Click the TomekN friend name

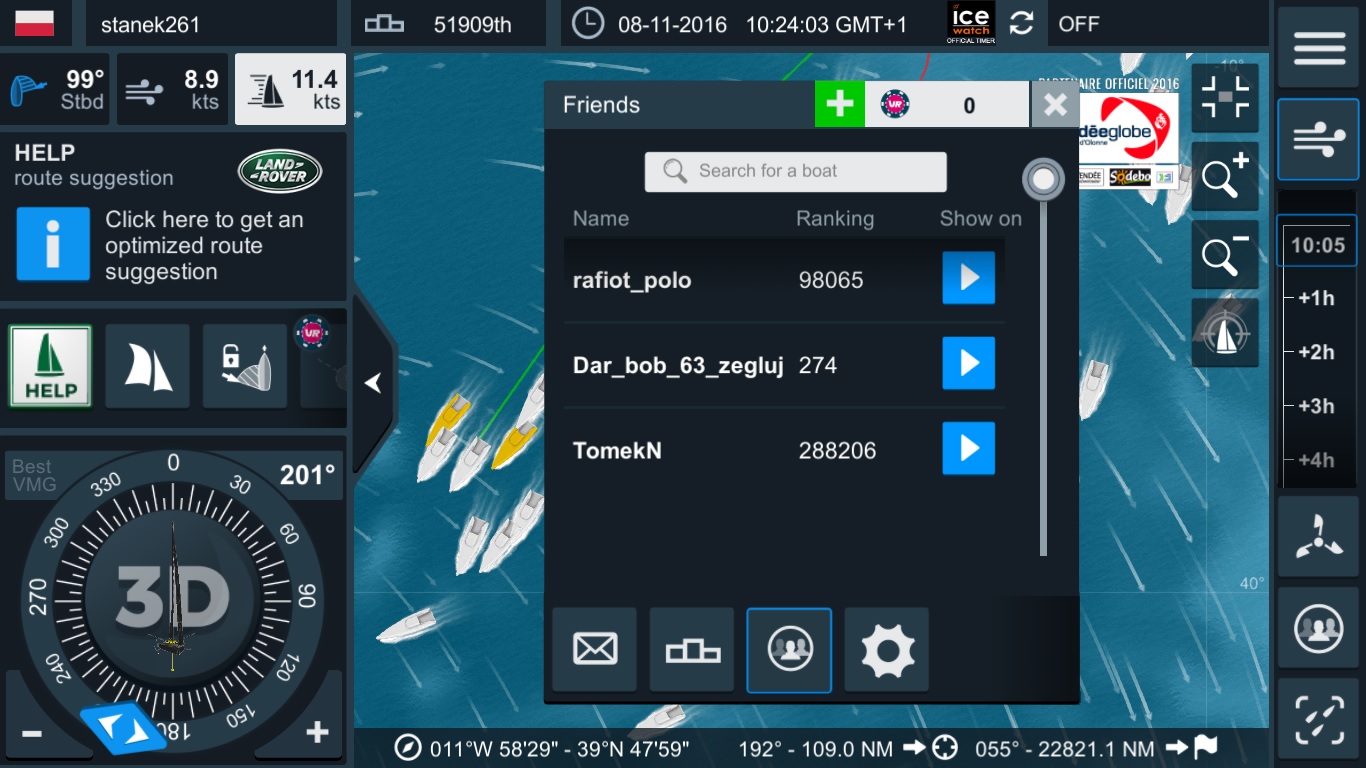pyautogui.click(x=617, y=451)
